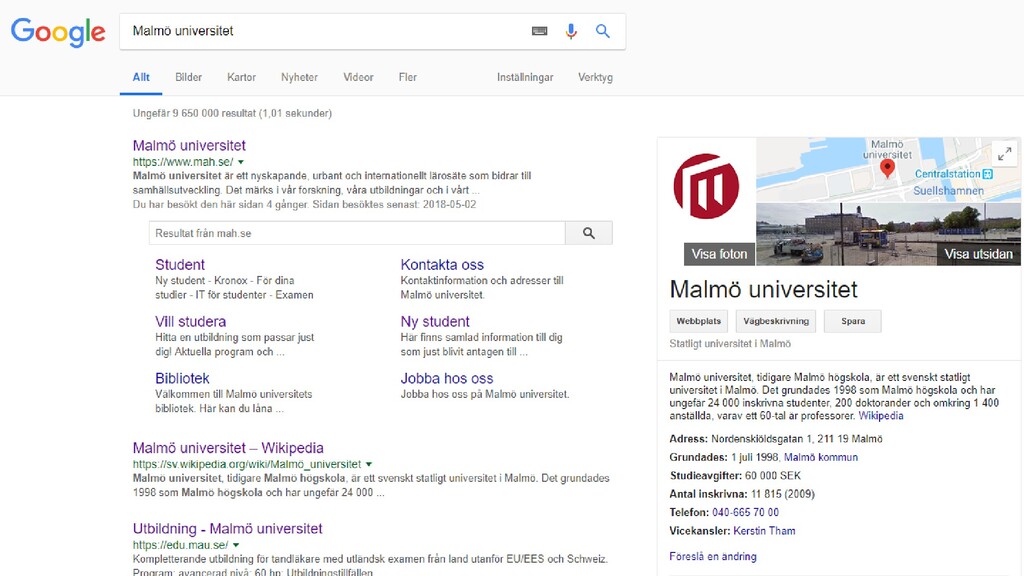The image size is (1024, 576).
Task: Click the Antal inskrivna: 11 815 line
Action: pos(742,494)
